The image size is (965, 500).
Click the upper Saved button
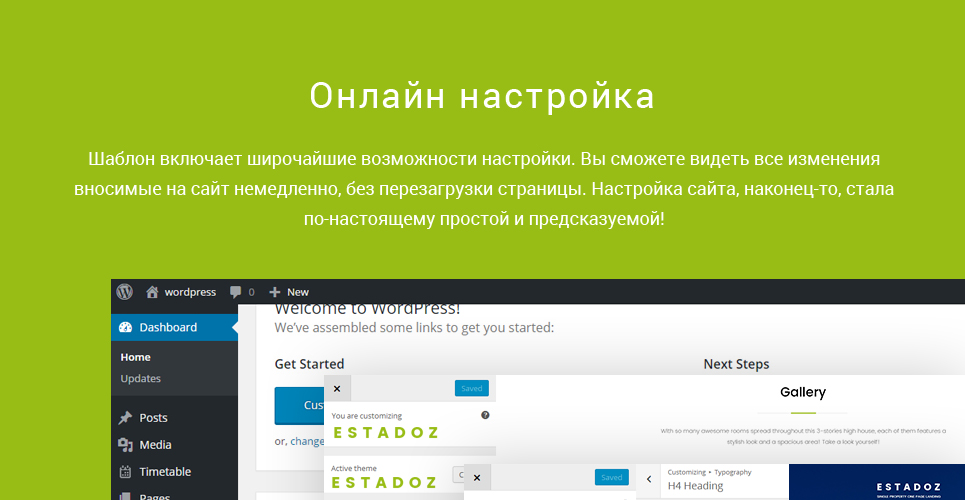click(472, 389)
